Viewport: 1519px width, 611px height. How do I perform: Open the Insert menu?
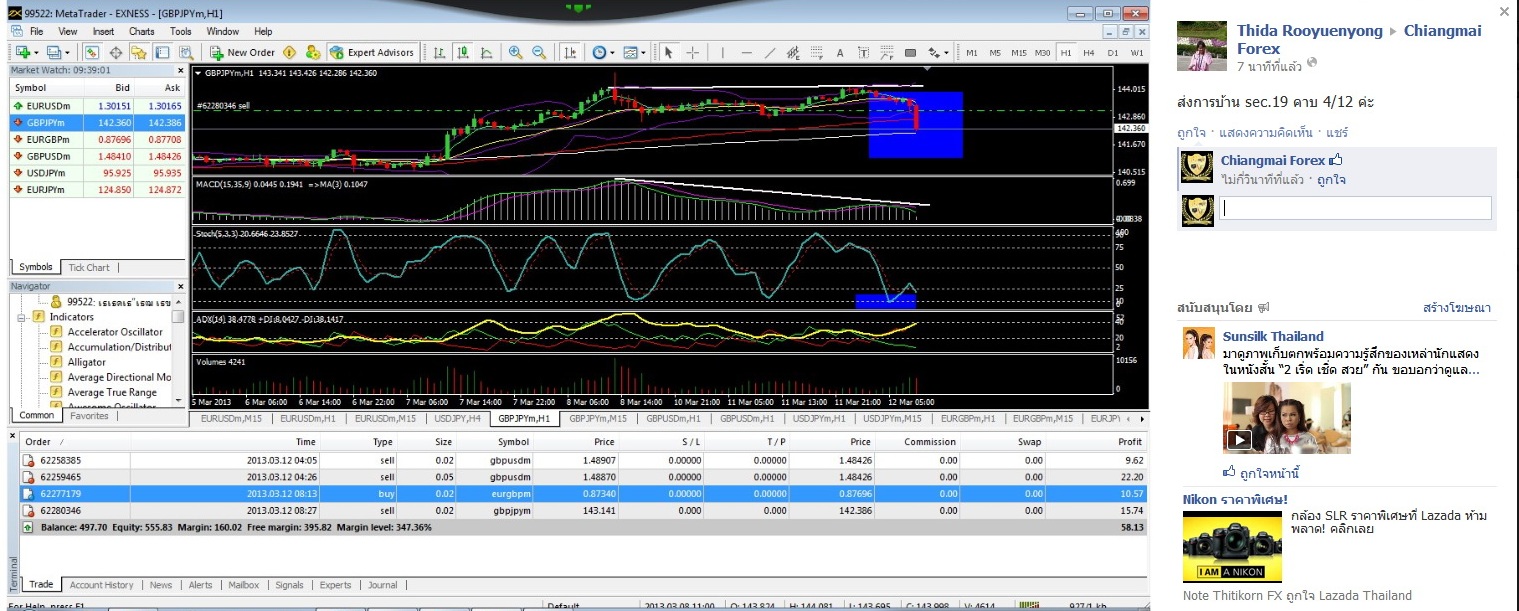click(x=103, y=31)
